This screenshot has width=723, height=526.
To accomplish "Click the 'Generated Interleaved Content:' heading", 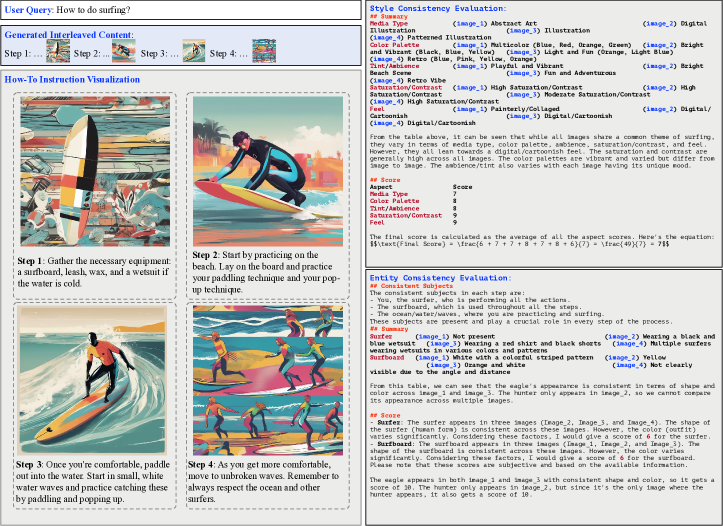I will 69,35.
